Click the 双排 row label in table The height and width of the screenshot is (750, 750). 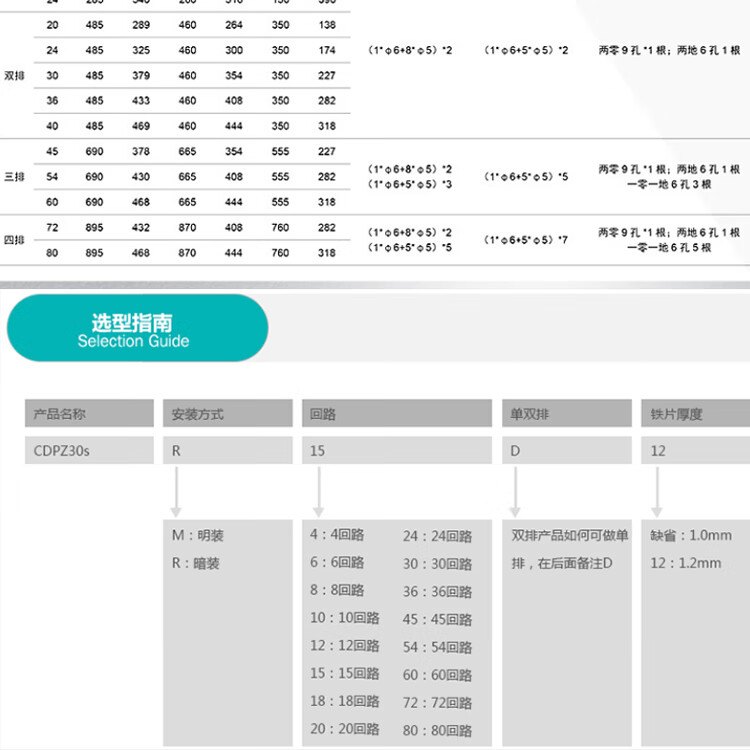(15, 74)
